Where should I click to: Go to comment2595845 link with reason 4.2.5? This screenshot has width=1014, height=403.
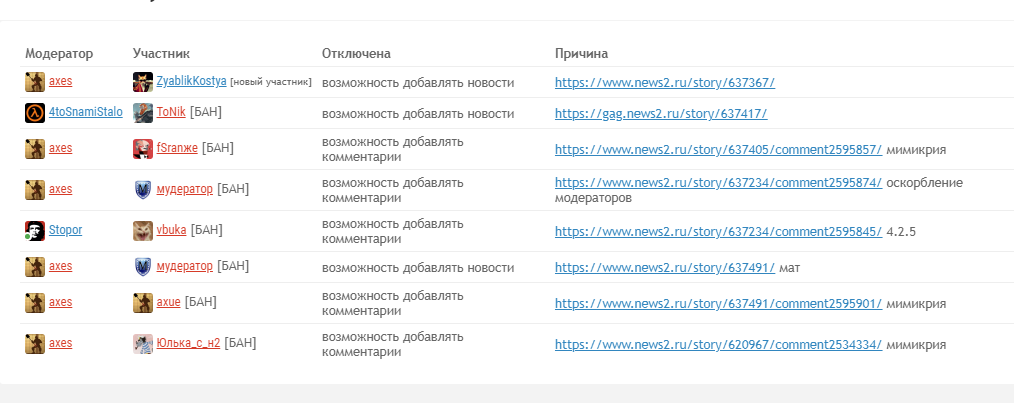coord(718,231)
